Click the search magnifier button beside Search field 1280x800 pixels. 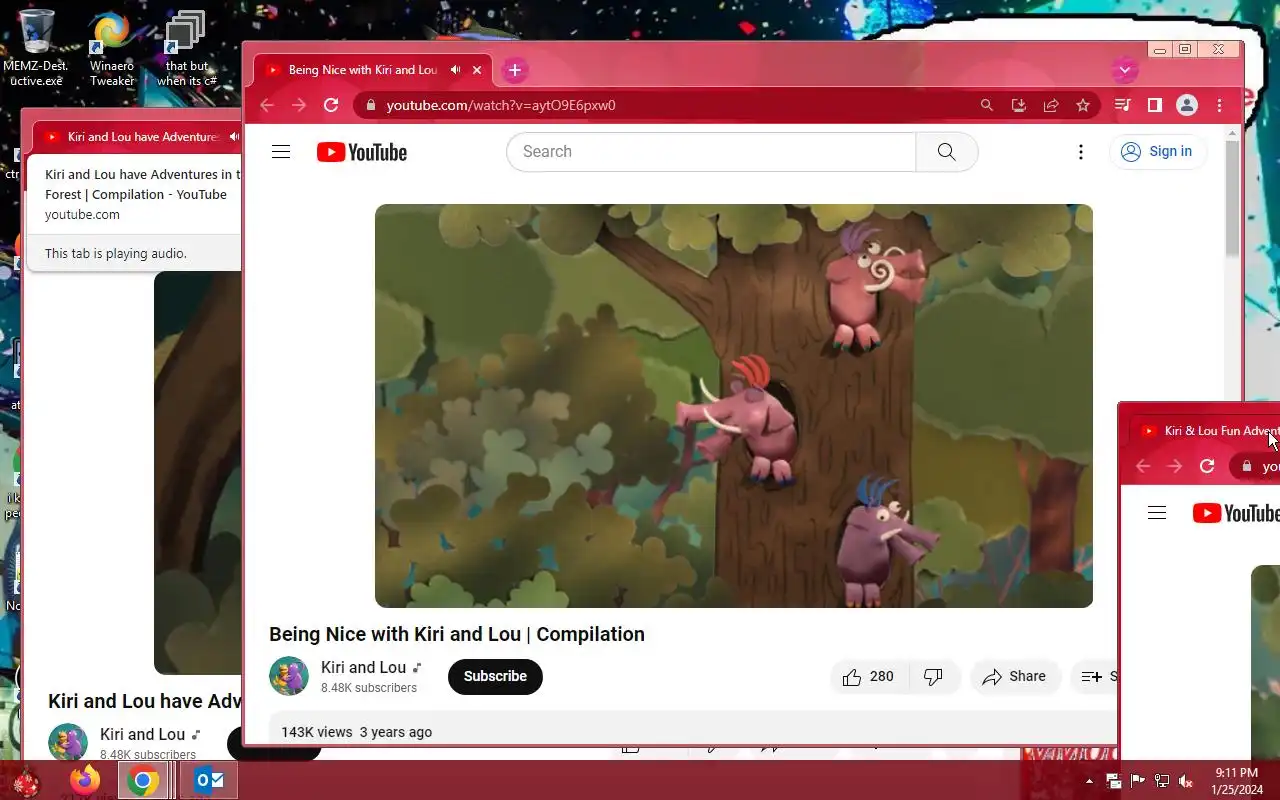(x=946, y=152)
